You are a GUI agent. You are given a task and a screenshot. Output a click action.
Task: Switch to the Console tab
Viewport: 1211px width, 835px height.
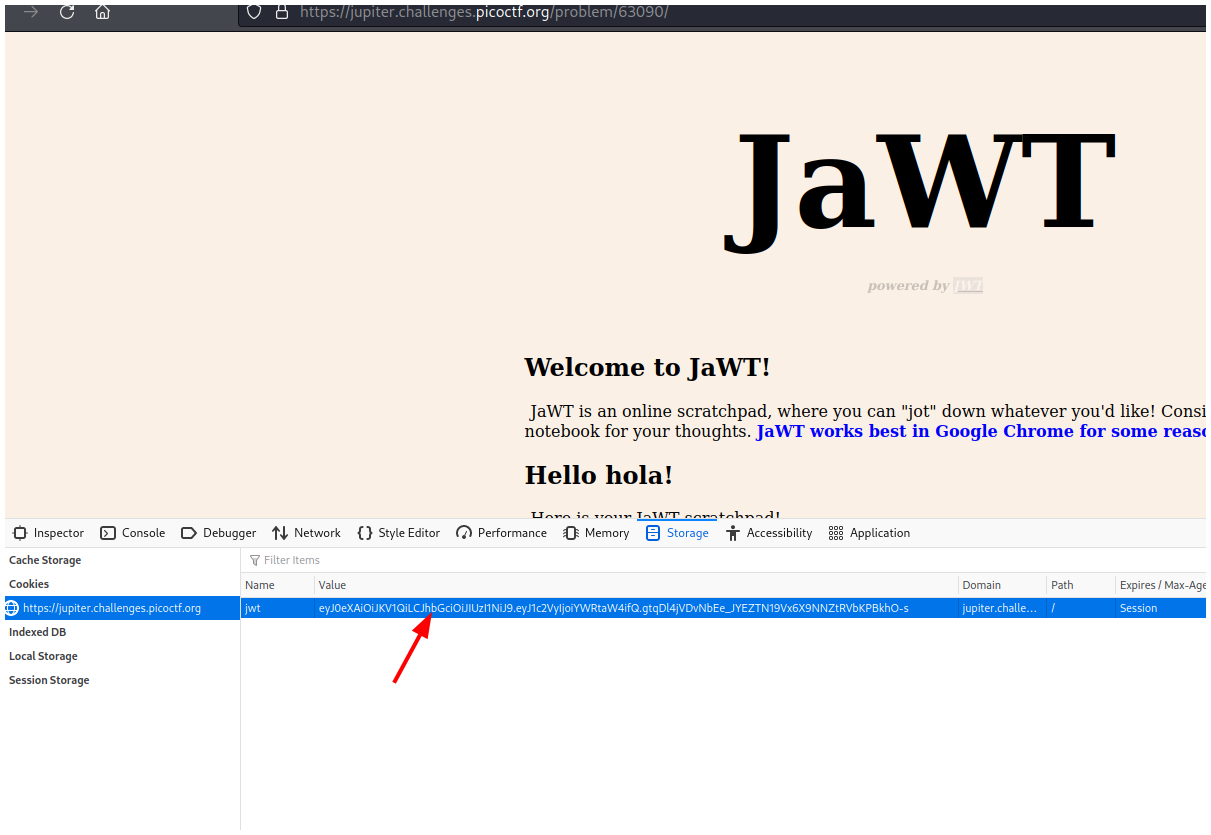click(x=133, y=533)
